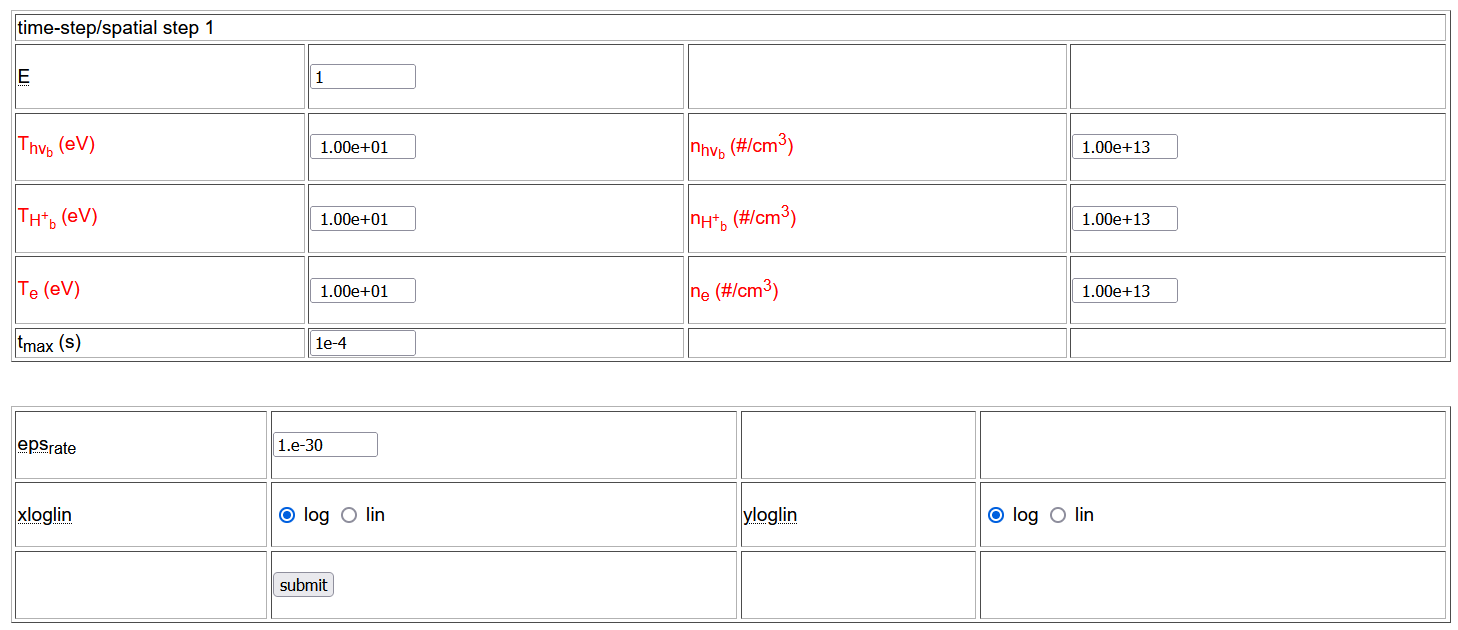Click the epsrate label text
This screenshot has width=1458, height=630.
46,445
